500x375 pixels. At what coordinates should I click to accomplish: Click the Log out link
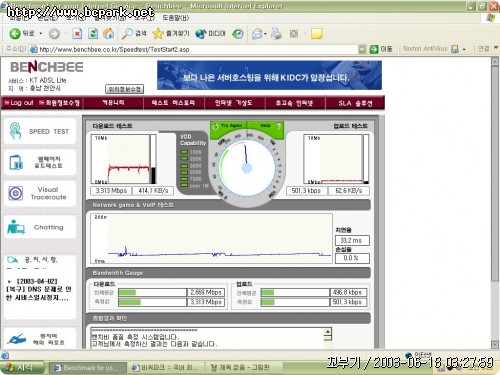click(19, 103)
